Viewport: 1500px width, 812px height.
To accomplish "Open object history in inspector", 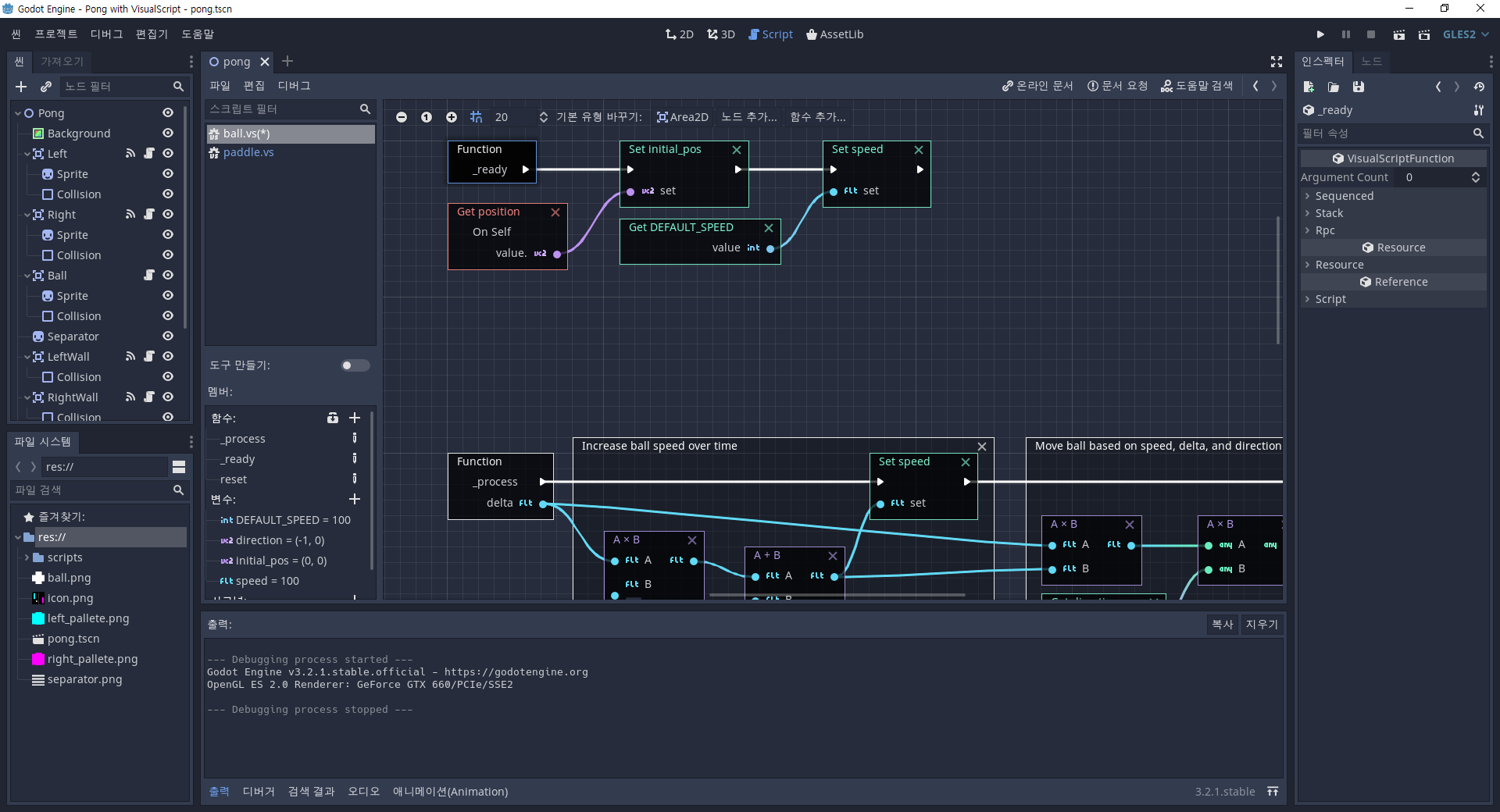I will (x=1479, y=87).
